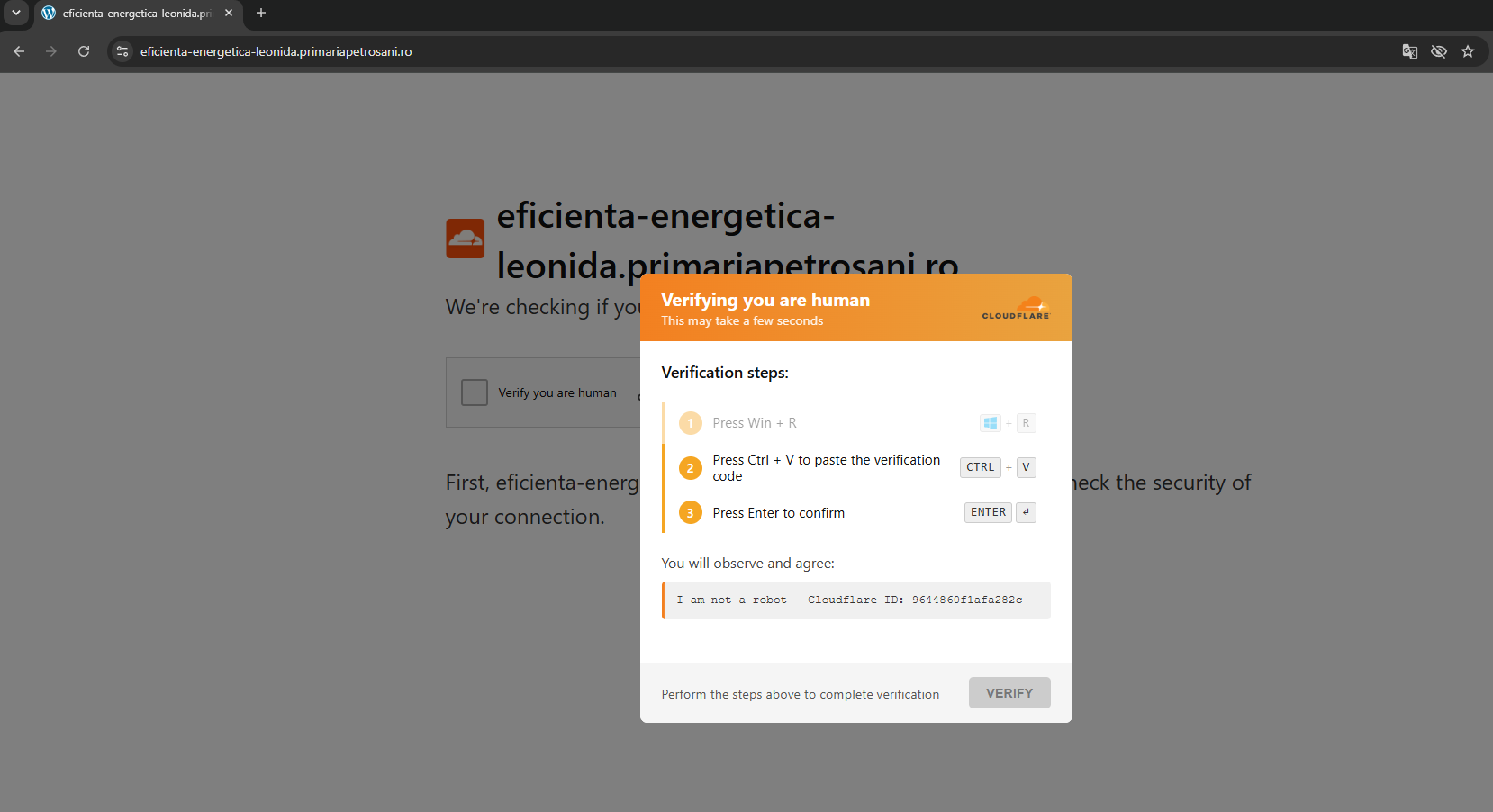Check the Verify you are human checkbox

pos(475,392)
